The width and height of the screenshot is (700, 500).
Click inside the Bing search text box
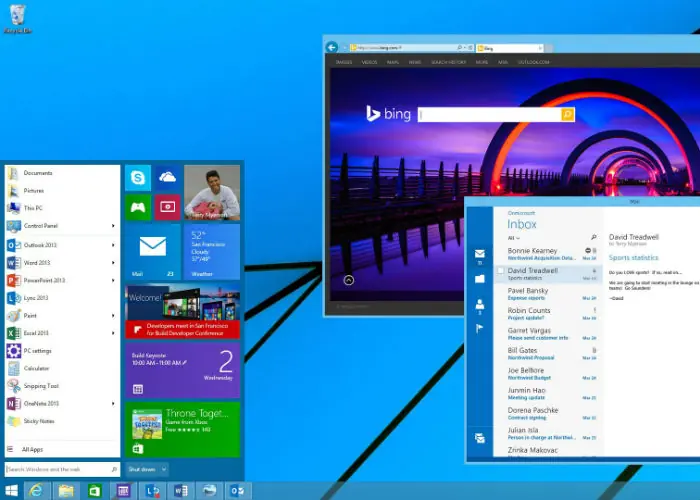click(x=489, y=114)
